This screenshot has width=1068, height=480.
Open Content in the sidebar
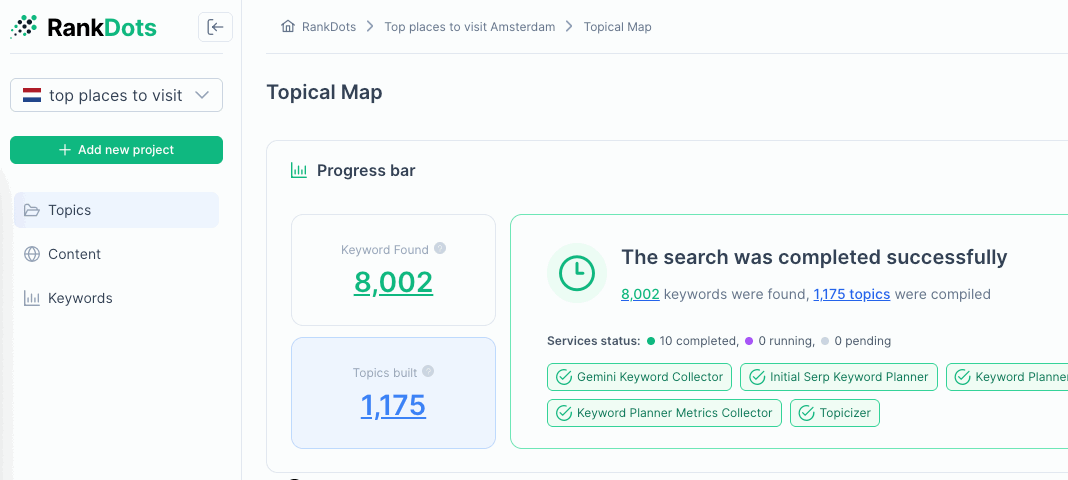(74, 254)
